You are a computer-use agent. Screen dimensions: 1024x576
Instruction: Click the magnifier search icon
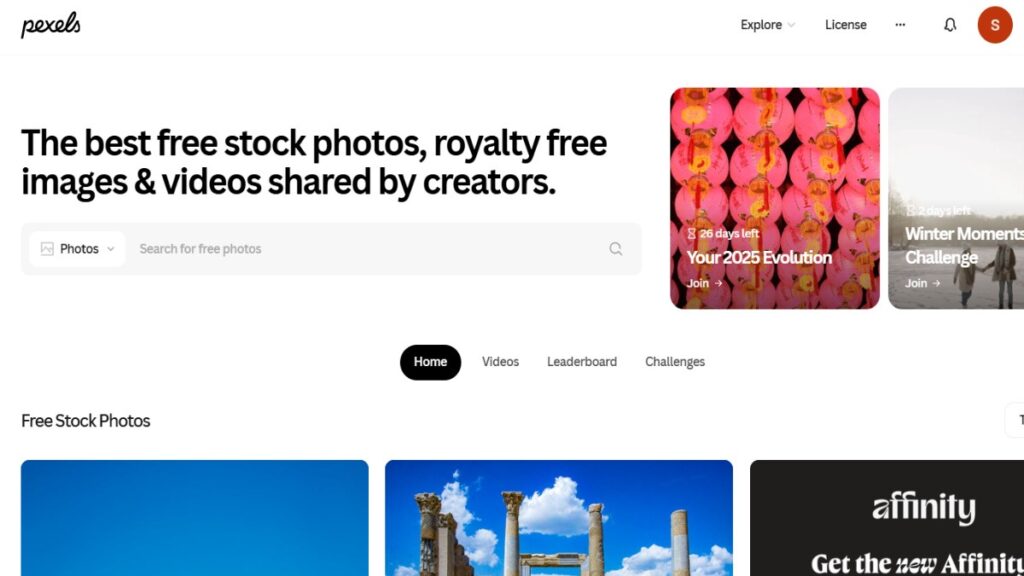615,249
